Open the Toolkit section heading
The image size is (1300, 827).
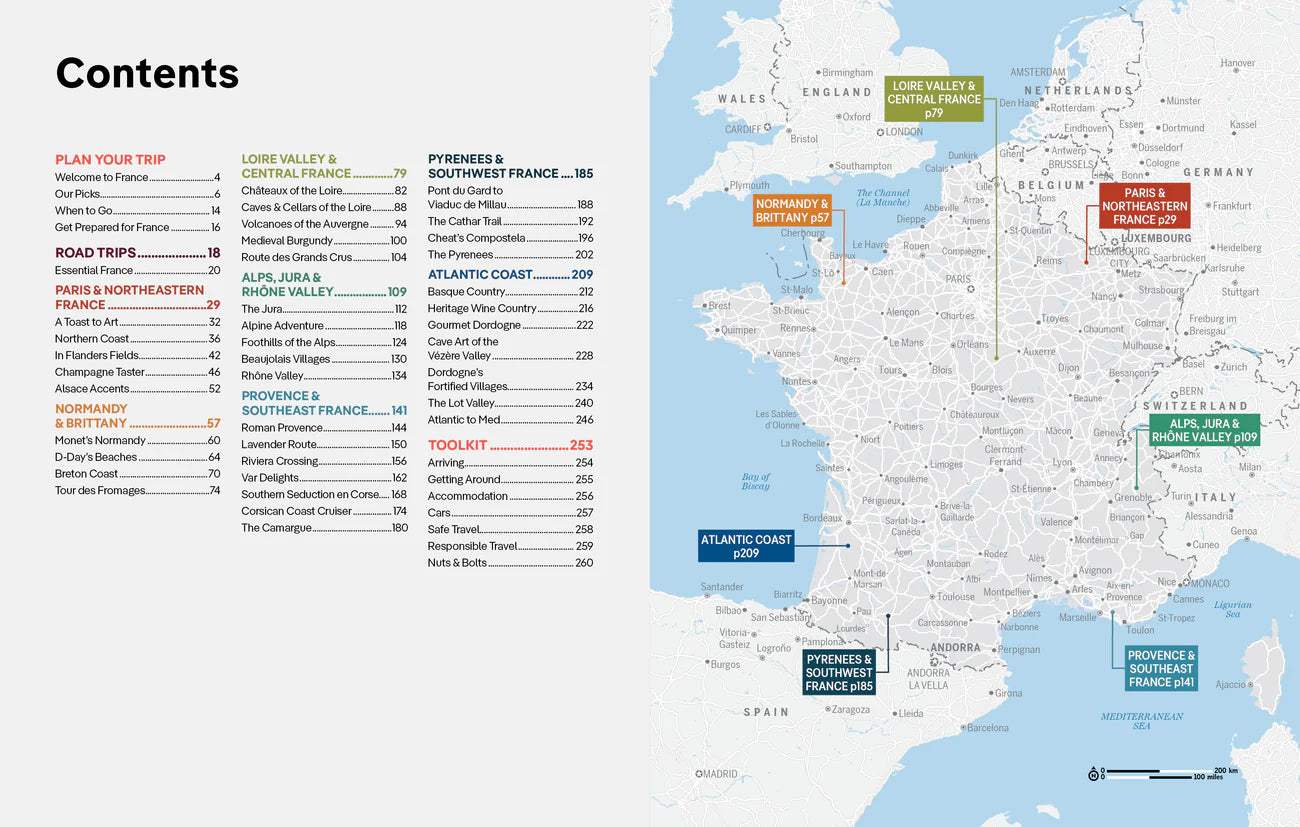click(x=510, y=445)
